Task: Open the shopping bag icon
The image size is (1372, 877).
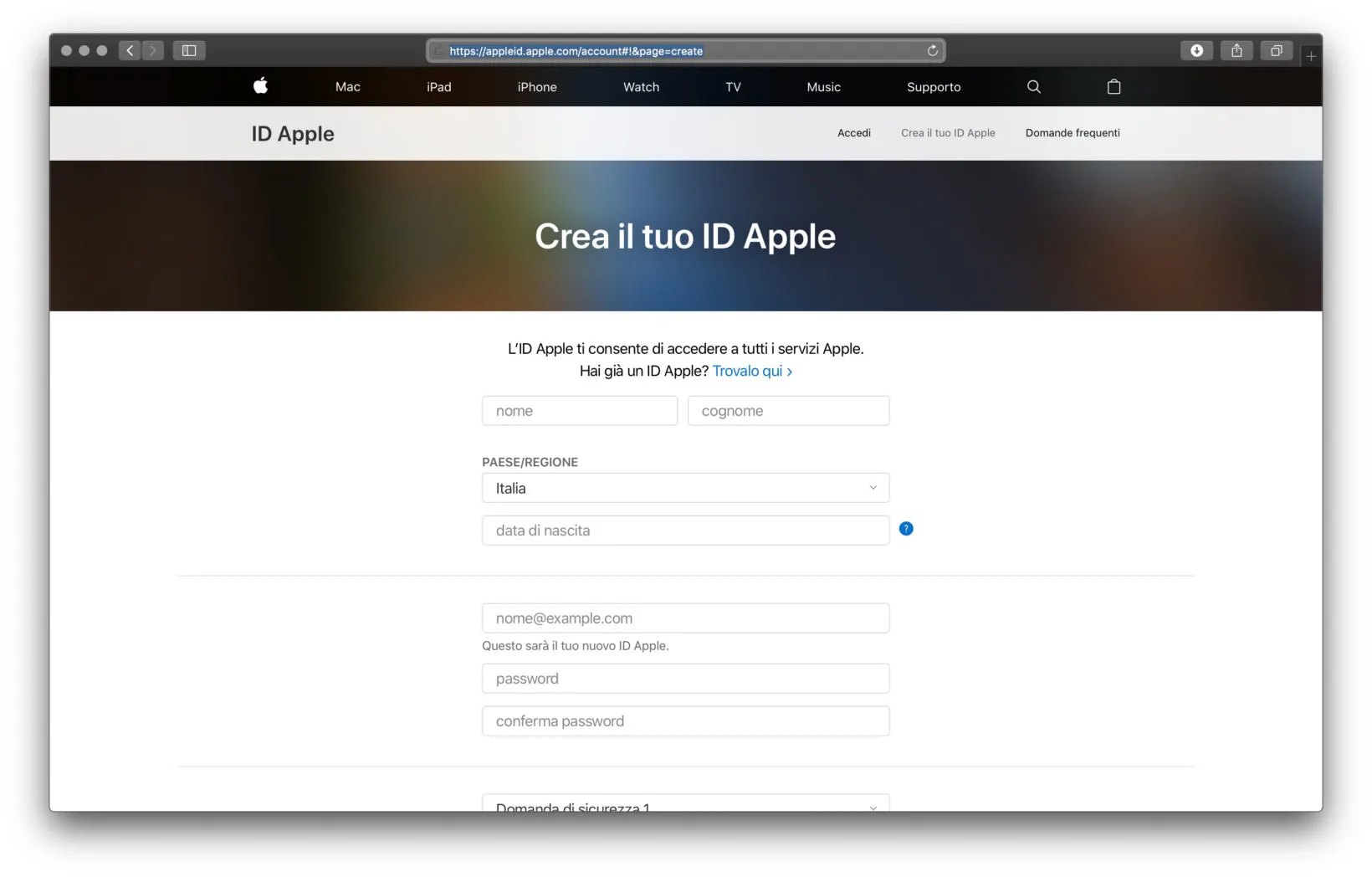Action: click(x=1113, y=86)
